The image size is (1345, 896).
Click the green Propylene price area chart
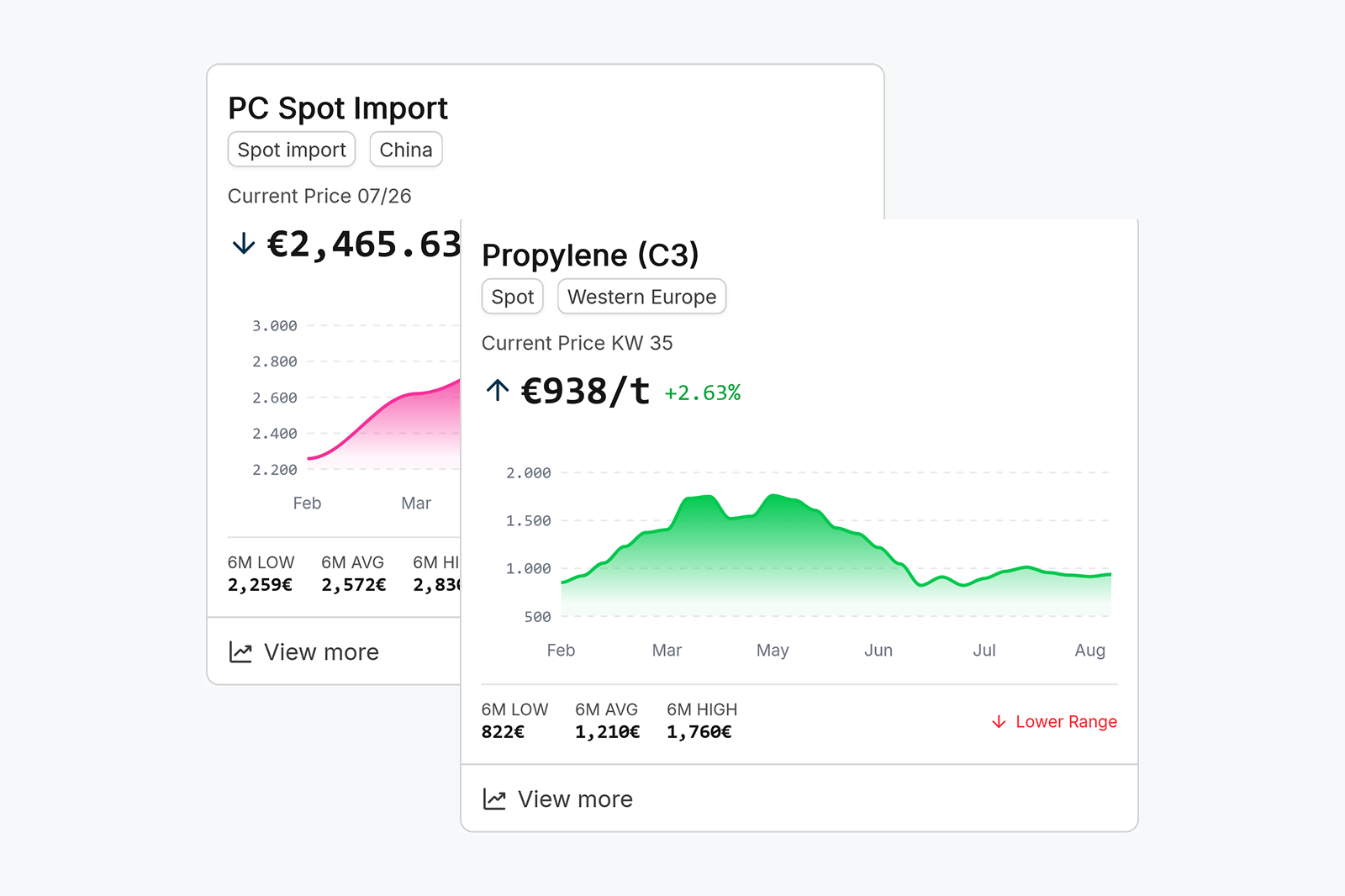(x=836, y=556)
